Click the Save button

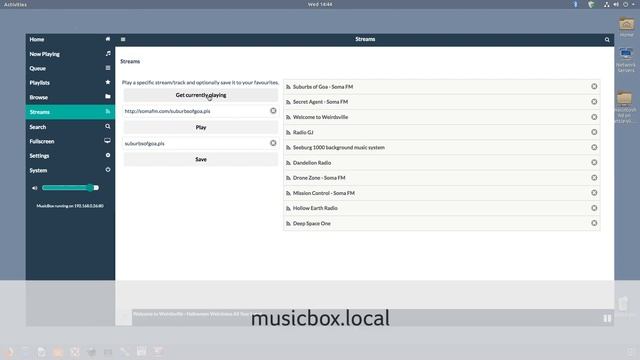click(x=201, y=159)
